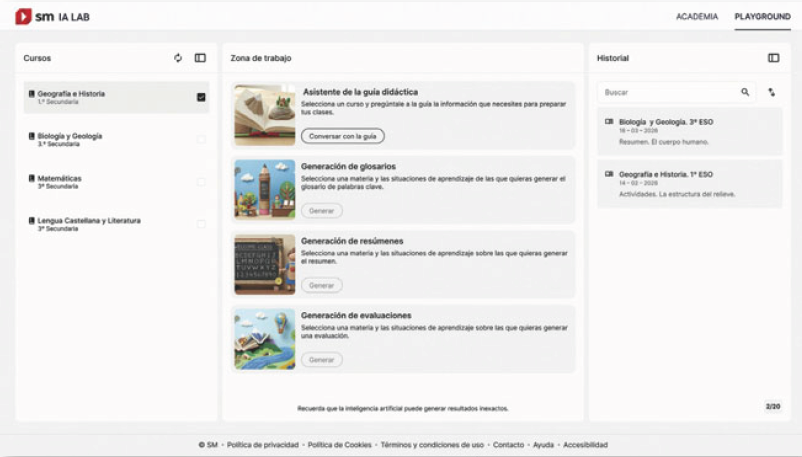Open the PLAYGROUND tab

tap(762, 17)
